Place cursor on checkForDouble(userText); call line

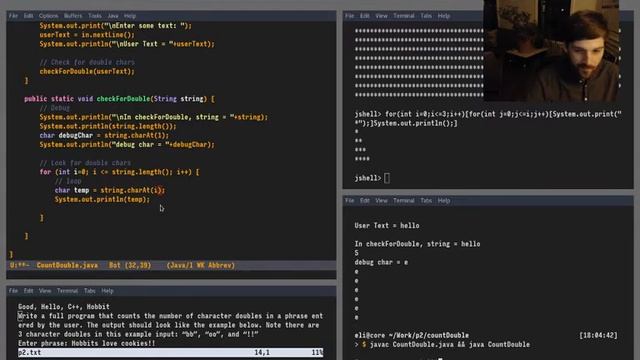pos(87,71)
